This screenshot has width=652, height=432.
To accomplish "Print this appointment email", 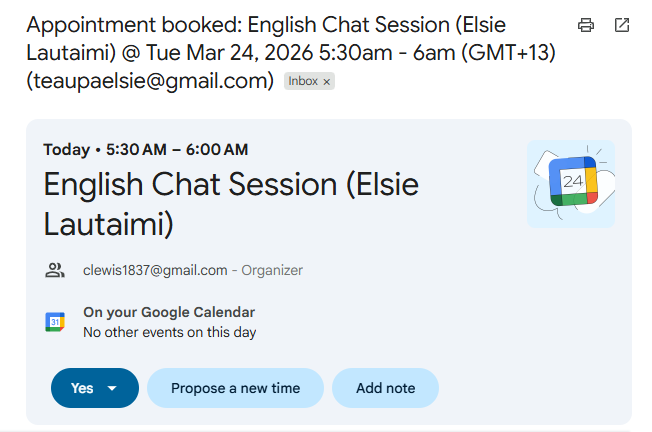I will [586, 25].
